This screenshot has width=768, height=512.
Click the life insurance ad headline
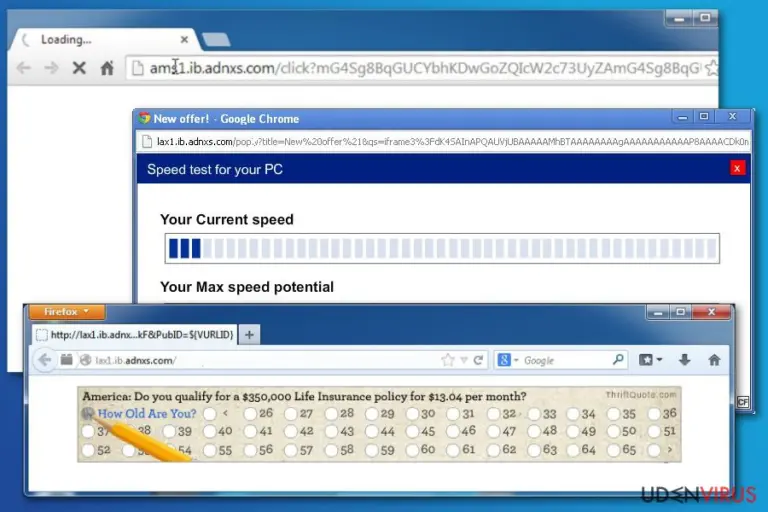304,396
